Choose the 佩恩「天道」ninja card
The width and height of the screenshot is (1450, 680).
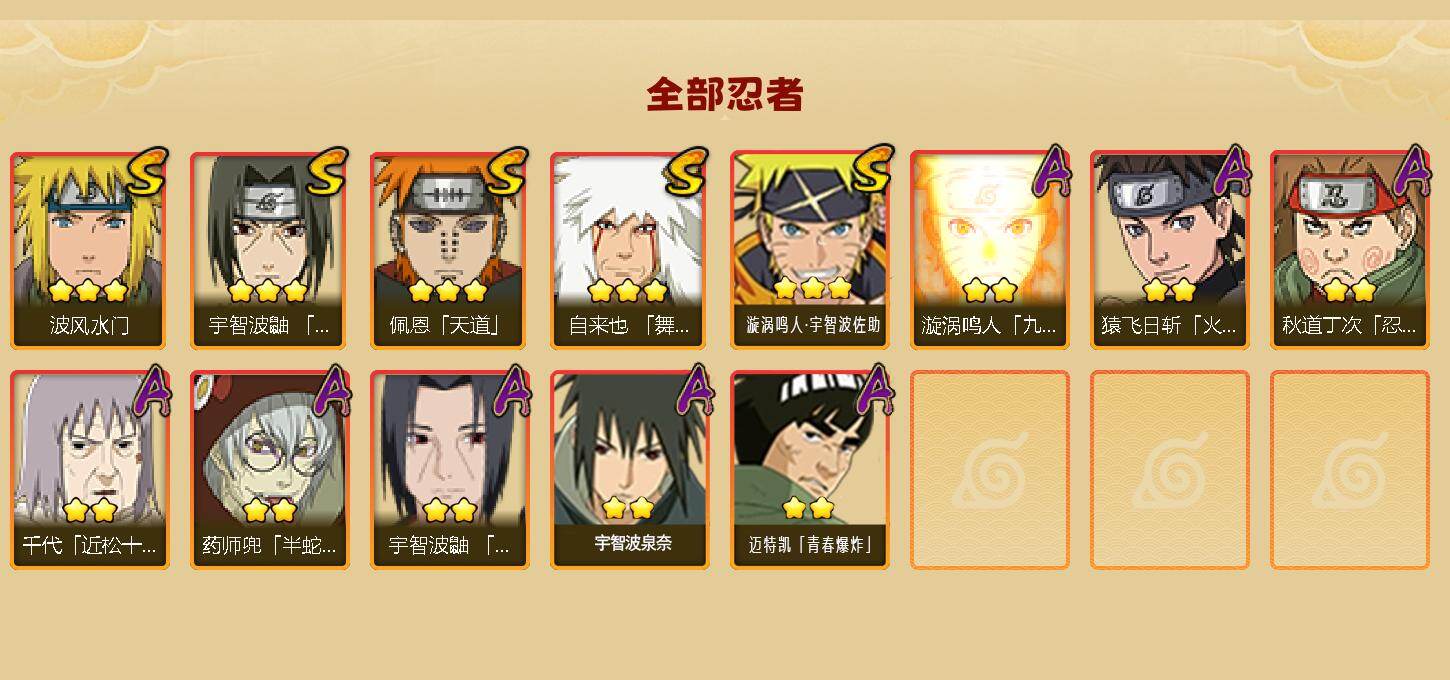coord(448,250)
